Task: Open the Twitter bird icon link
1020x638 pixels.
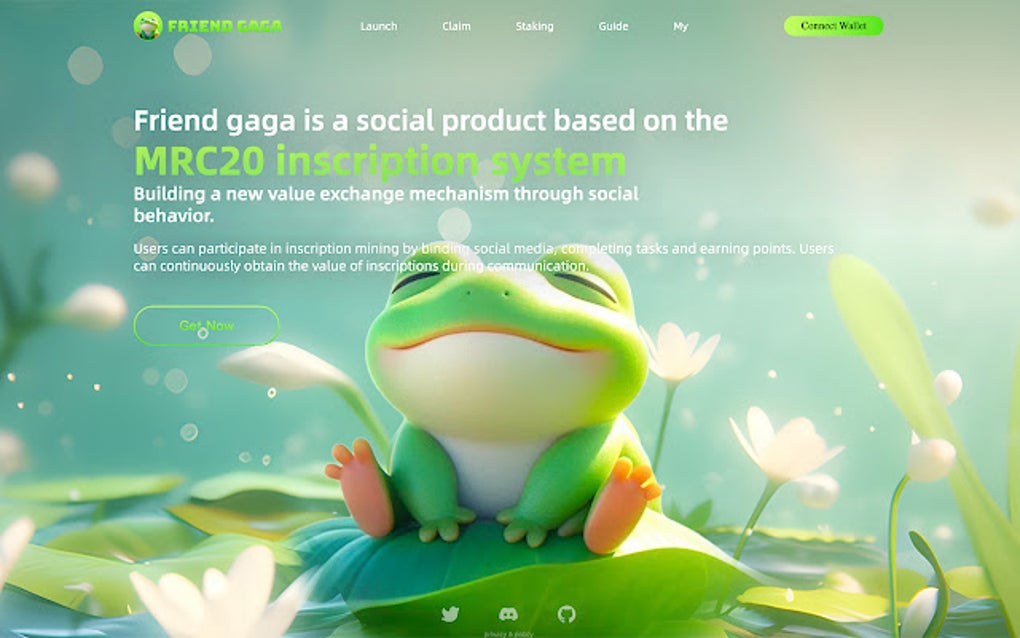Action: 450,613
